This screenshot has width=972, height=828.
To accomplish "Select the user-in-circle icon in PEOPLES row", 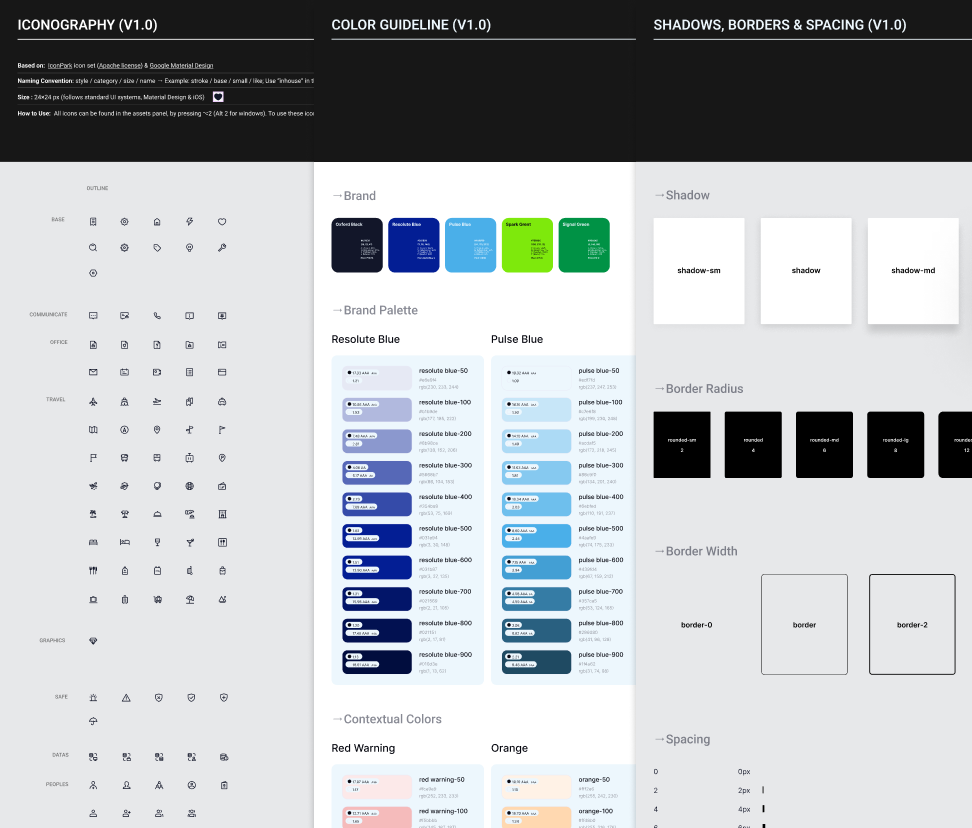I will click(192, 785).
